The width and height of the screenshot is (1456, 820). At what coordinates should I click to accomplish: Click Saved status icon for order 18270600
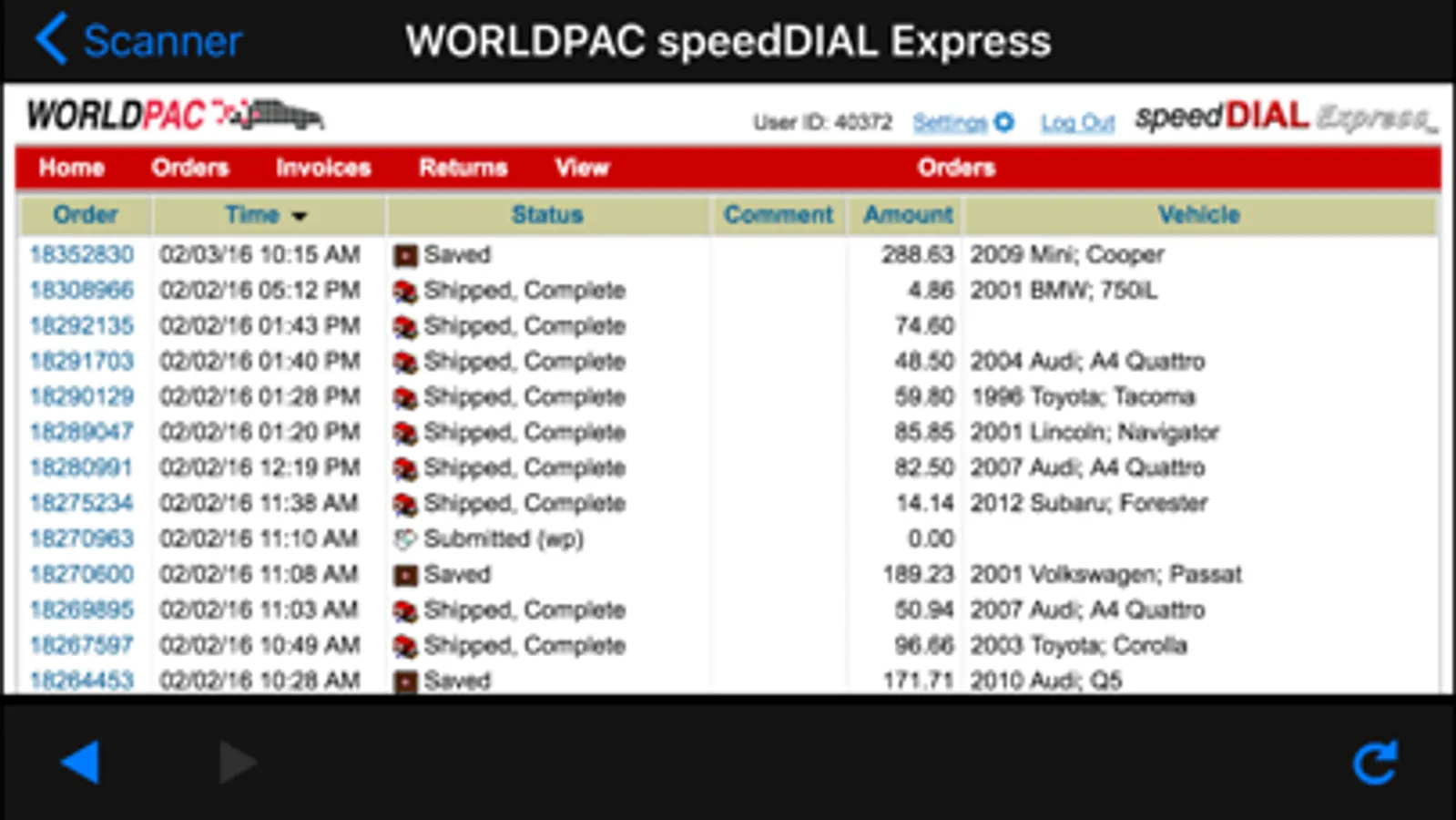pos(405,576)
